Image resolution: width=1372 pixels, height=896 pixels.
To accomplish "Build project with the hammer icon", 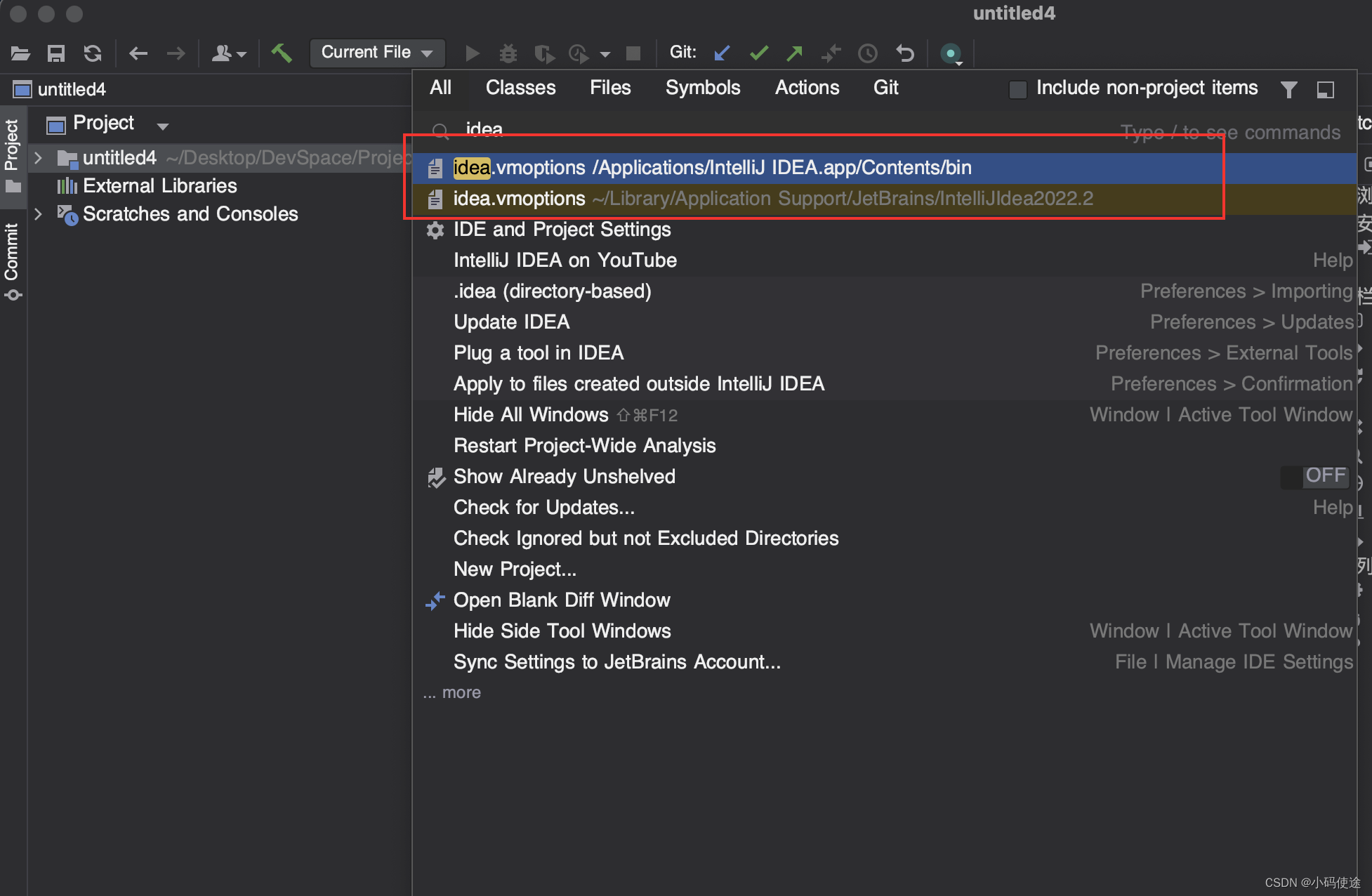I will coord(282,53).
